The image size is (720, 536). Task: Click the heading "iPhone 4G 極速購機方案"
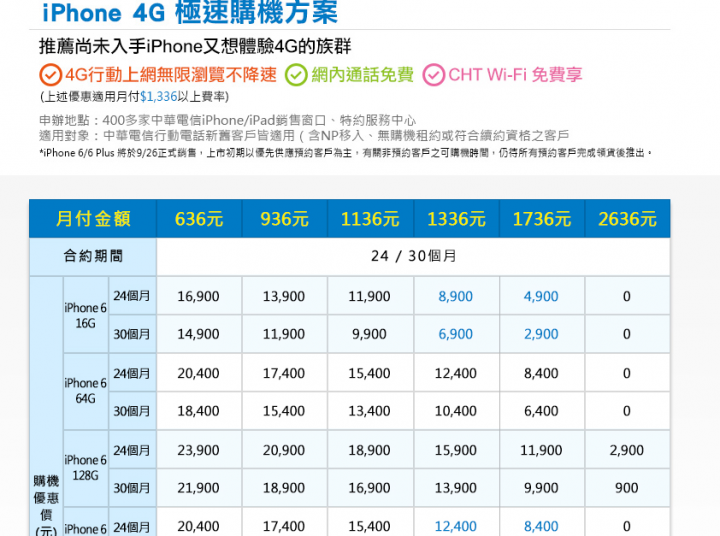[190, 12]
